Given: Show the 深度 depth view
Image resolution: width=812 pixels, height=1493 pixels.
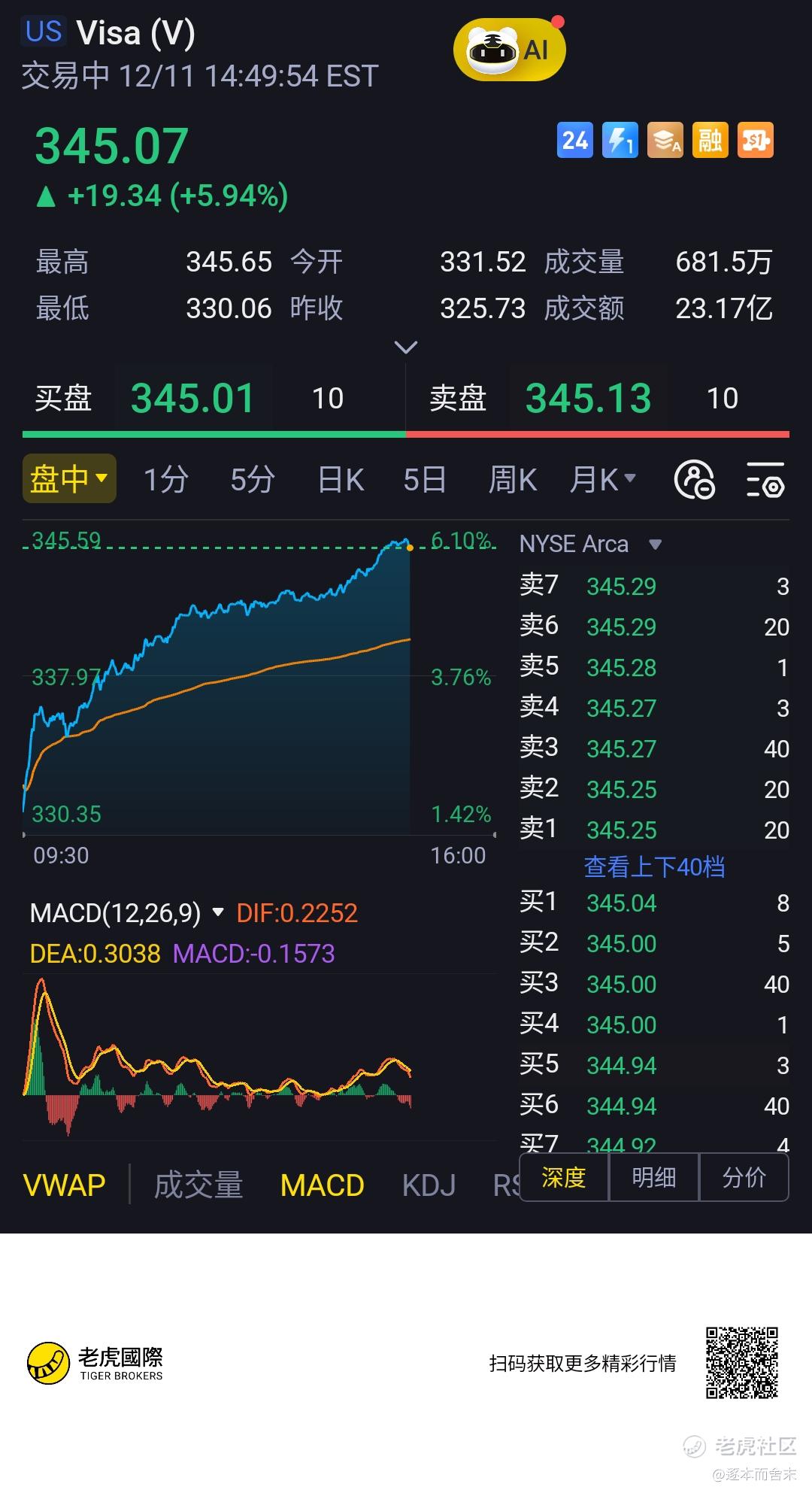Looking at the screenshot, I should pyautogui.click(x=564, y=1178).
